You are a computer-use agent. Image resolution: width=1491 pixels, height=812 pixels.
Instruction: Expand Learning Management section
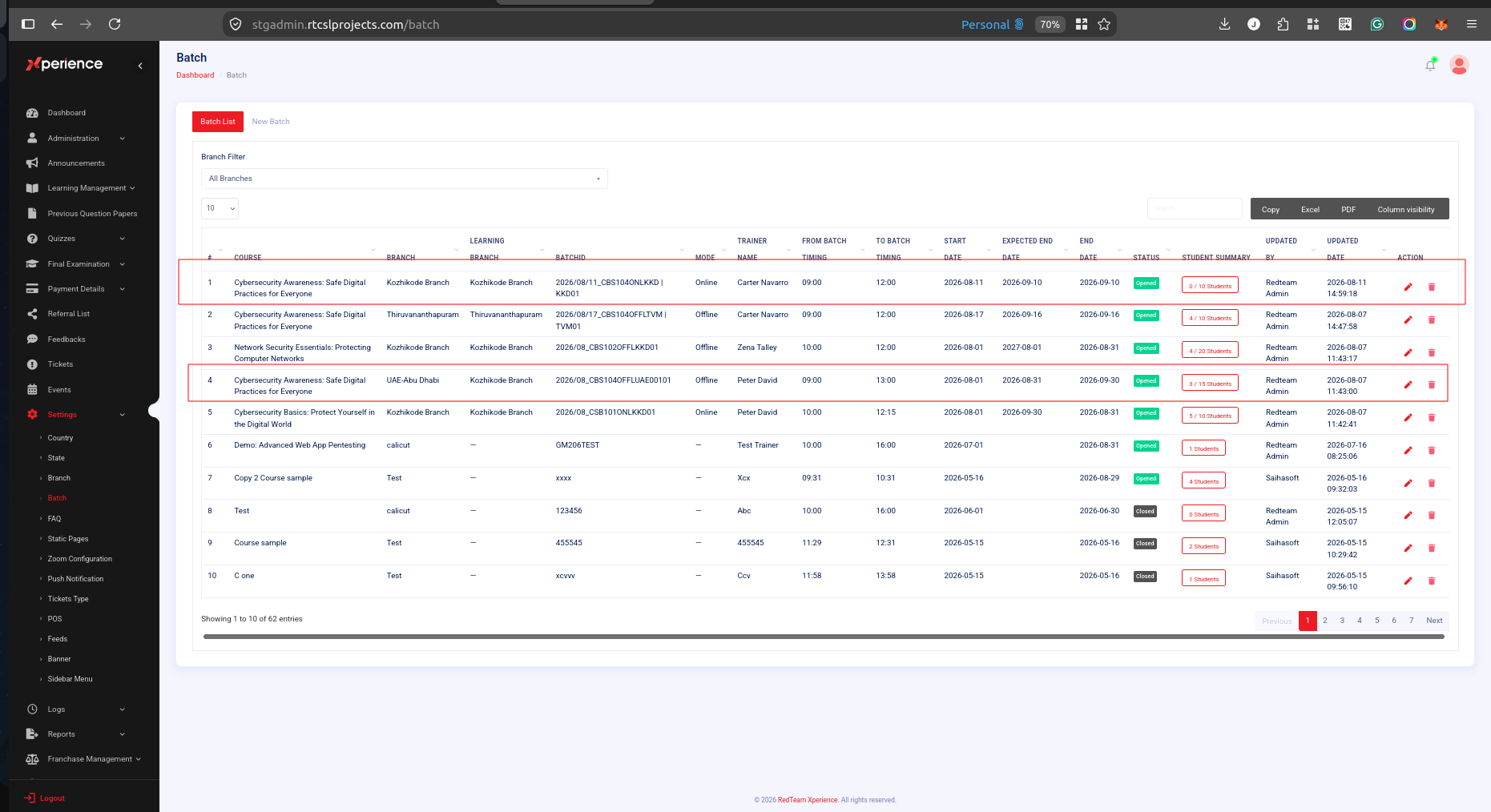[x=80, y=188]
